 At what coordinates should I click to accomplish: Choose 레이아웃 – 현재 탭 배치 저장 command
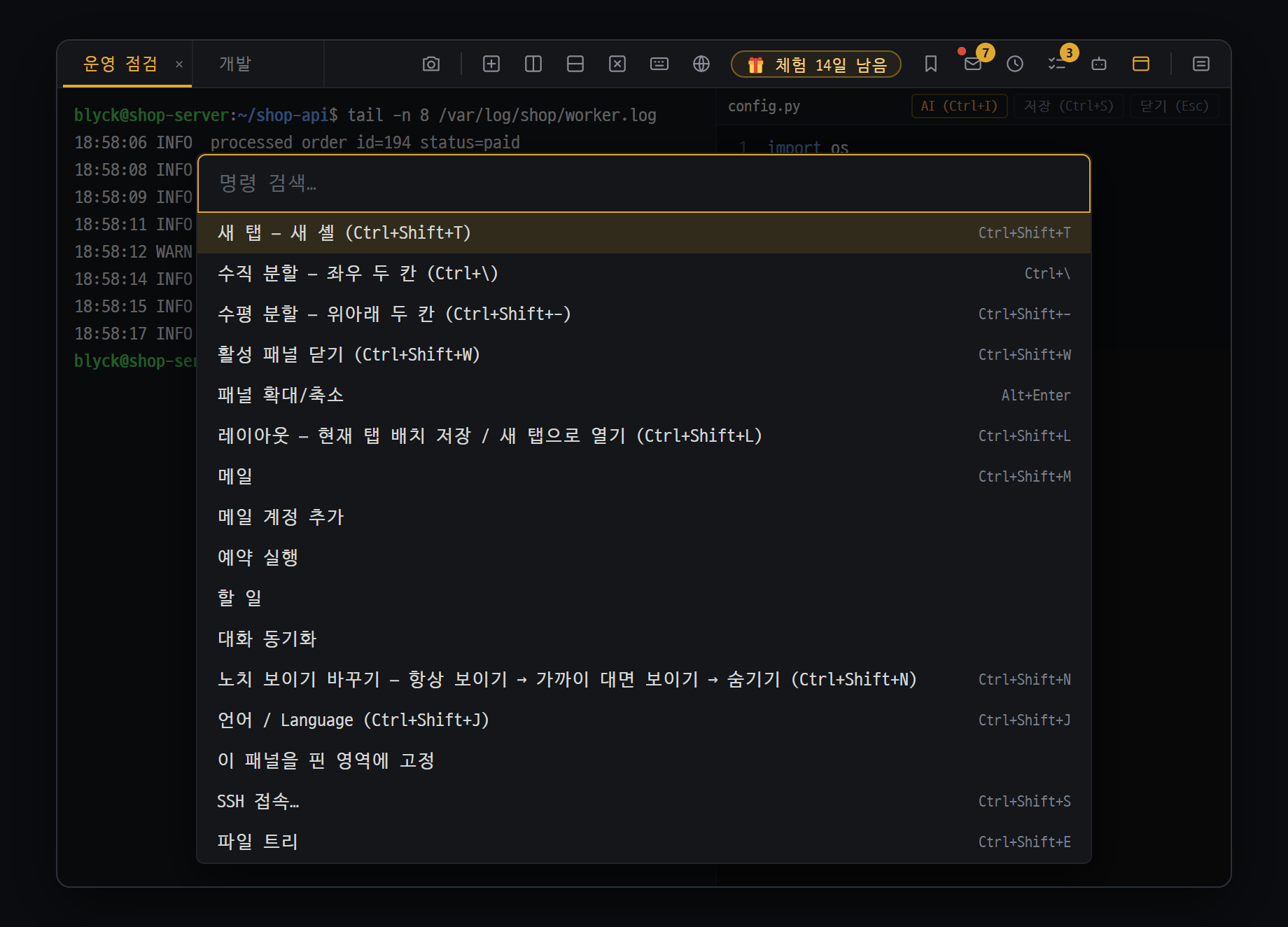pyautogui.click(x=644, y=435)
